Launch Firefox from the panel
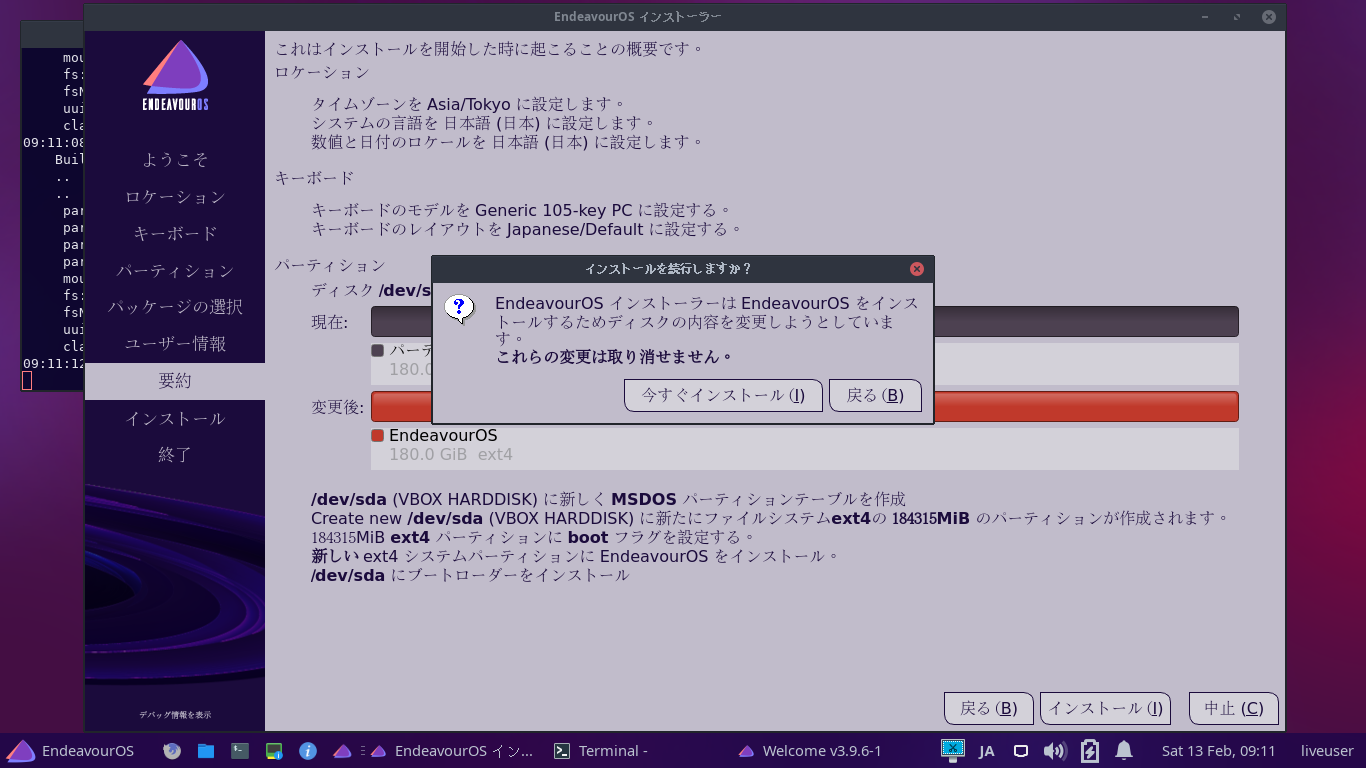 click(x=172, y=750)
